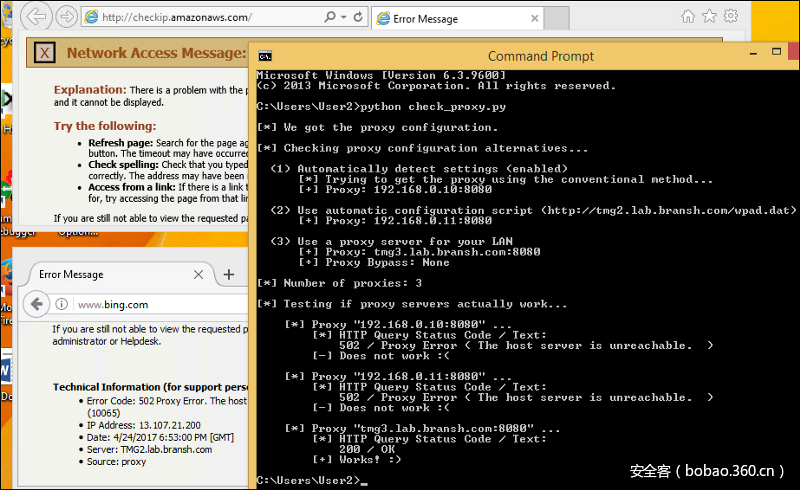
Task: Click the search magnifier in IE address bar
Action: tap(332, 18)
